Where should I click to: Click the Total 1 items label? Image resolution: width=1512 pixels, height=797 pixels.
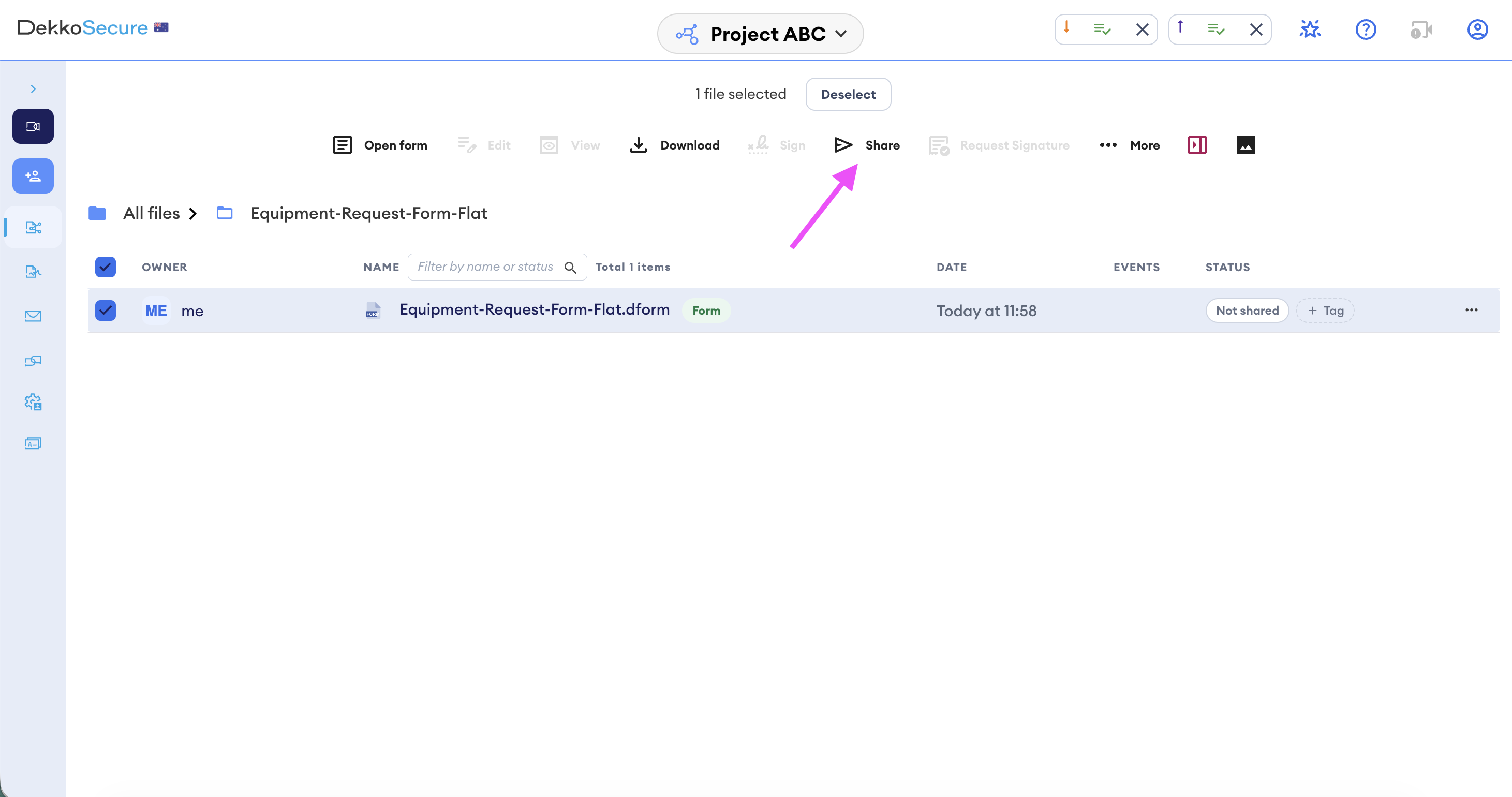pyautogui.click(x=633, y=267)
